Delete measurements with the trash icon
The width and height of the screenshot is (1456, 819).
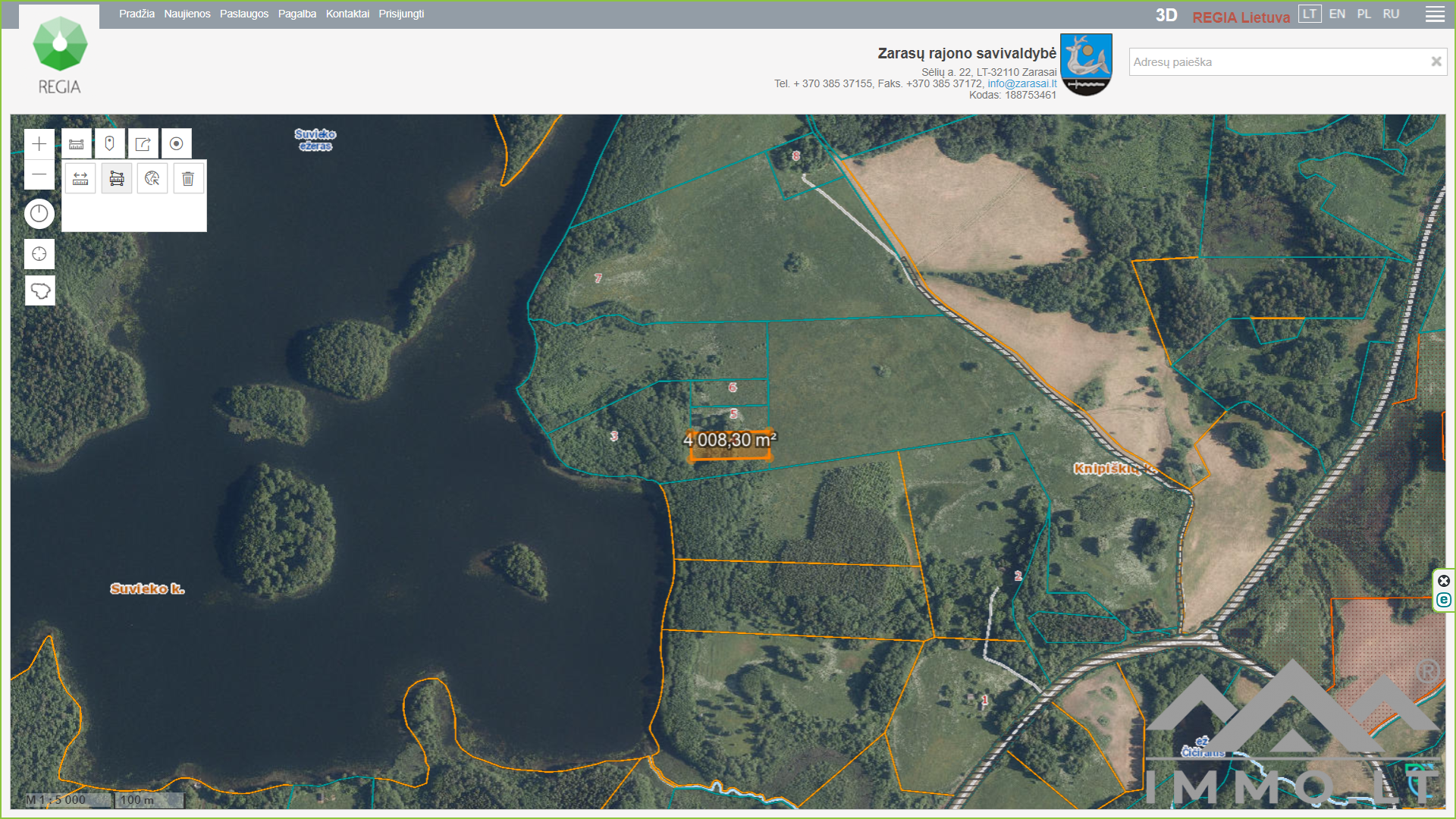click(188, 179)
